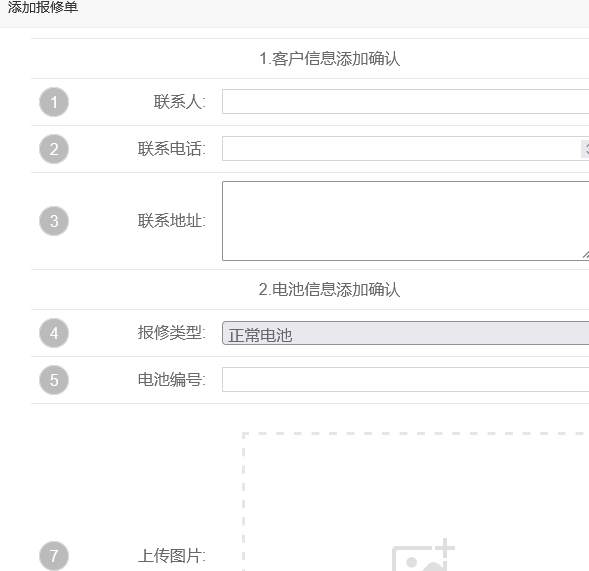Click the step 1 circle badge

[54, 102]
